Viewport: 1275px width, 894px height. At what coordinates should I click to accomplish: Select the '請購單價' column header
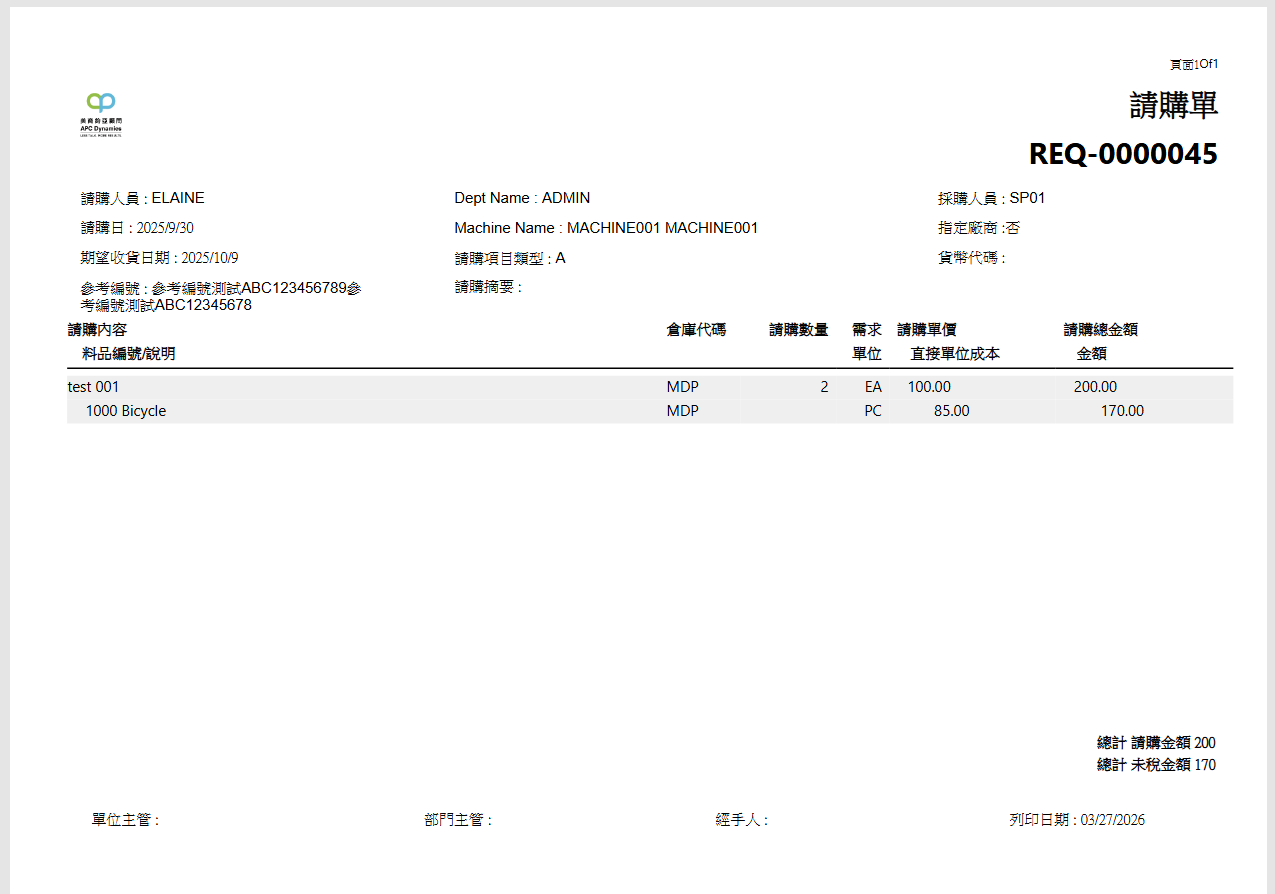[927, 330]
